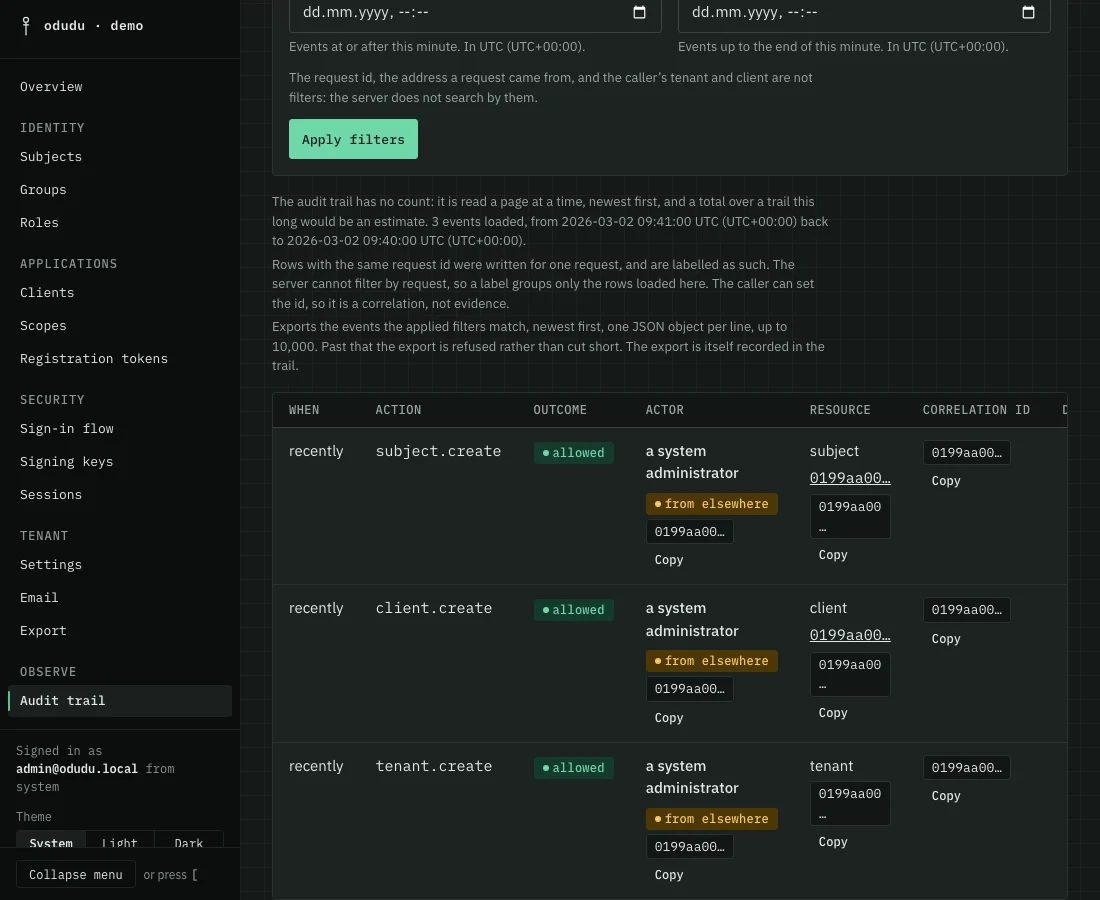Copy actor id in subject.create row

669,560
